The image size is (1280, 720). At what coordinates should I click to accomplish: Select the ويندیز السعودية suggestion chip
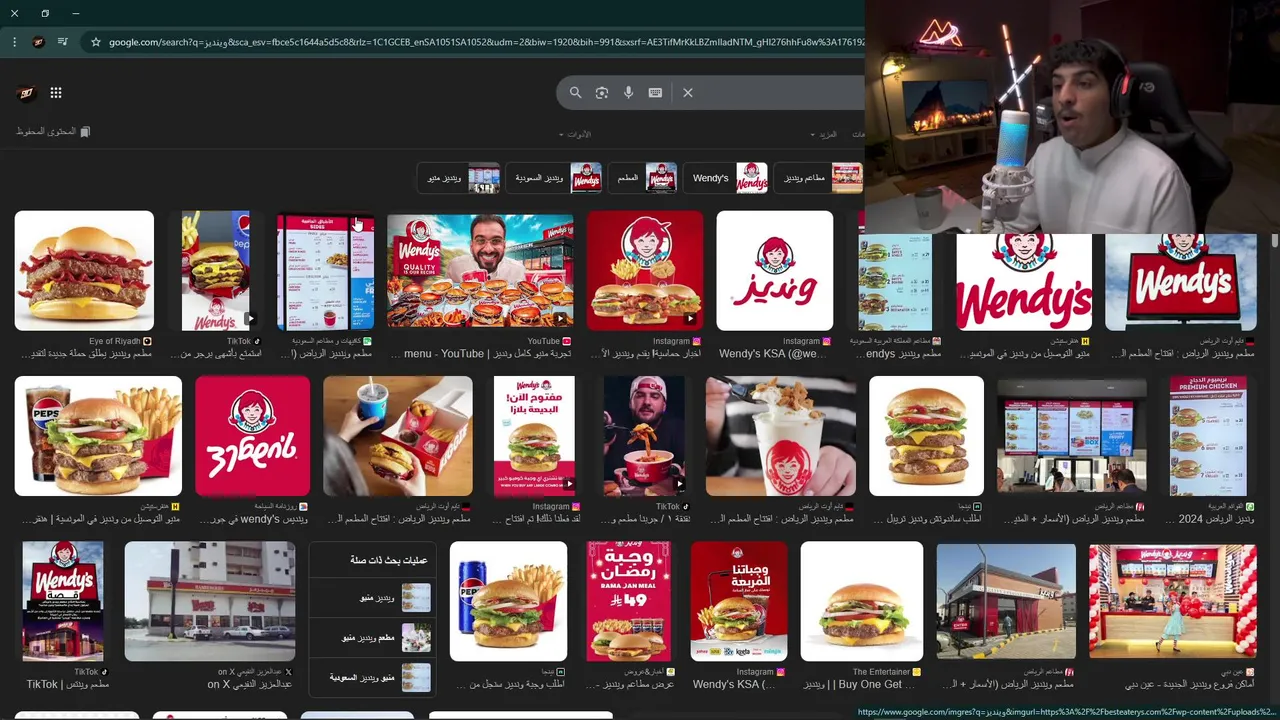tap(554, 178)
